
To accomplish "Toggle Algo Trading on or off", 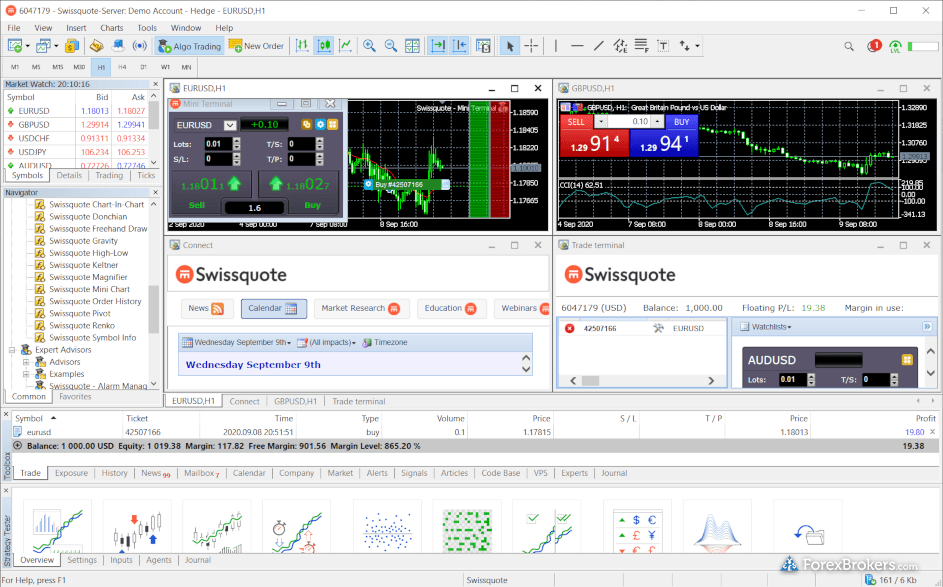I will pyautogui.click(x=189, y=46).
